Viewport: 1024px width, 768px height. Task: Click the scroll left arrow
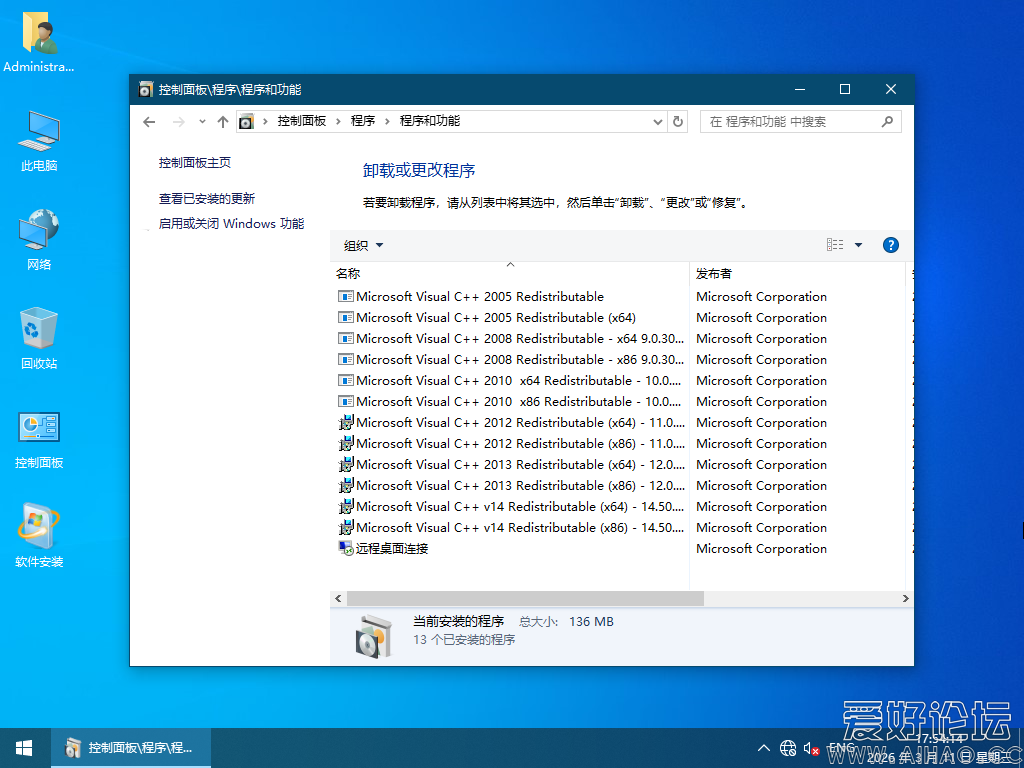point(338,598)
